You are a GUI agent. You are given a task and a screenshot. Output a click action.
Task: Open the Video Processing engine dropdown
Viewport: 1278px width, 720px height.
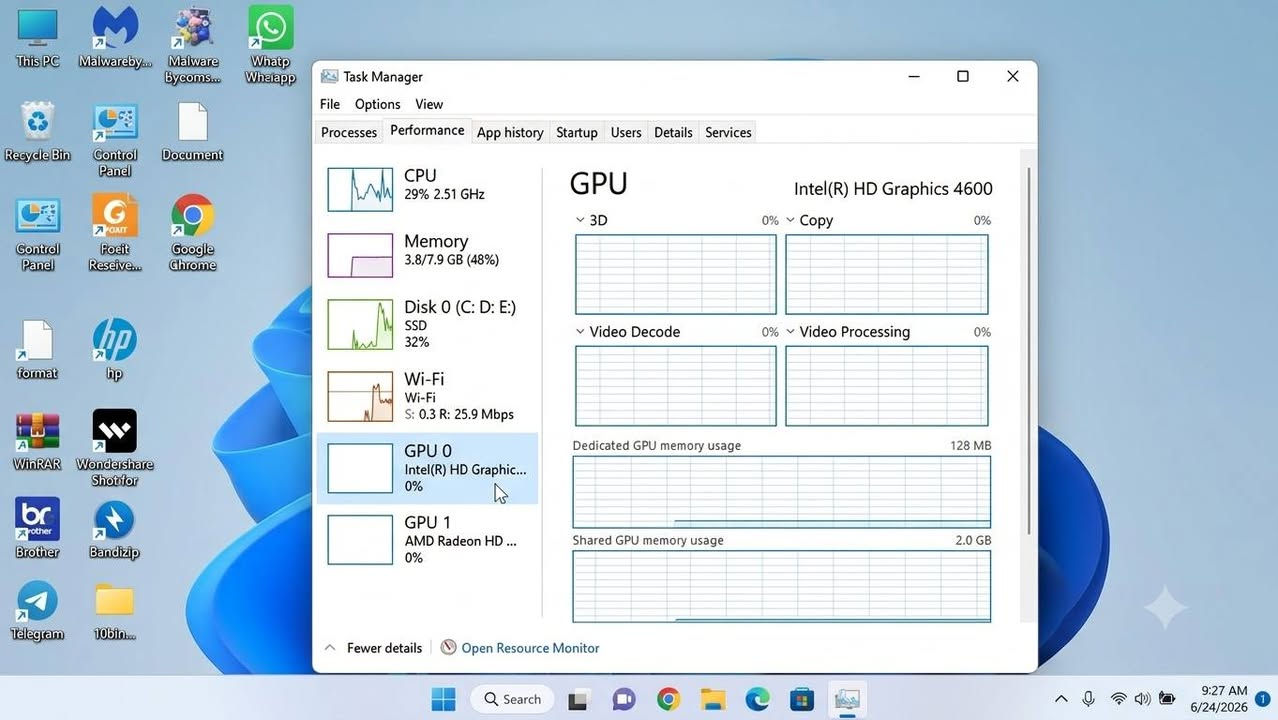coord(790,331)
